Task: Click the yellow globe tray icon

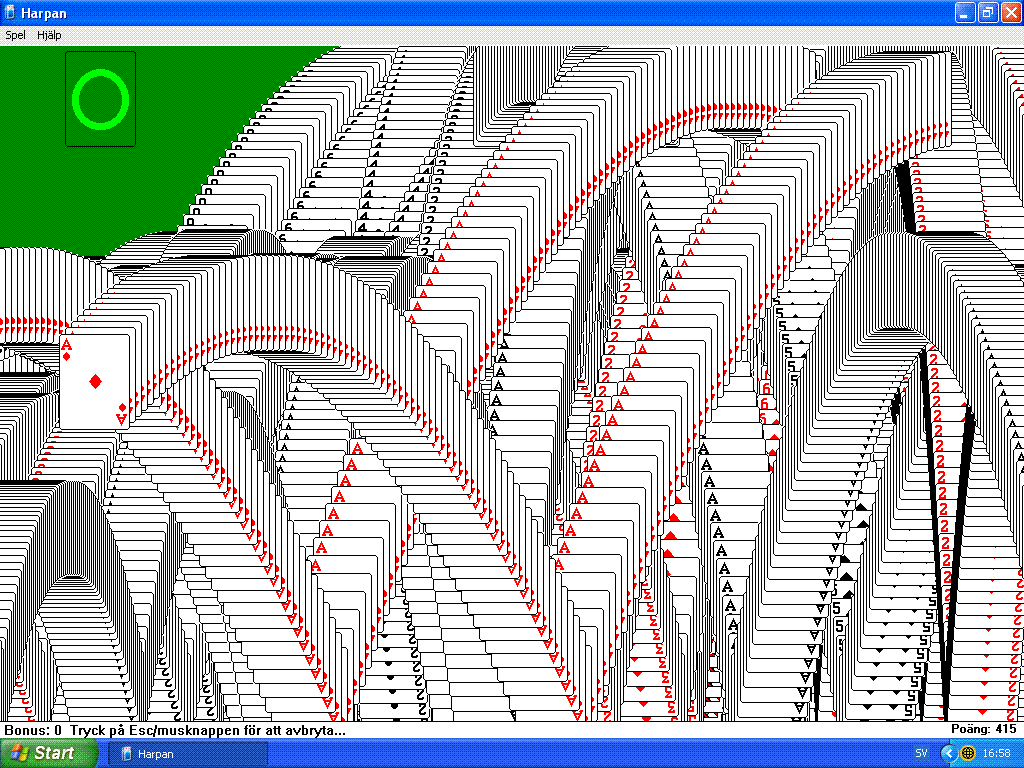Action: click(968, 753)
